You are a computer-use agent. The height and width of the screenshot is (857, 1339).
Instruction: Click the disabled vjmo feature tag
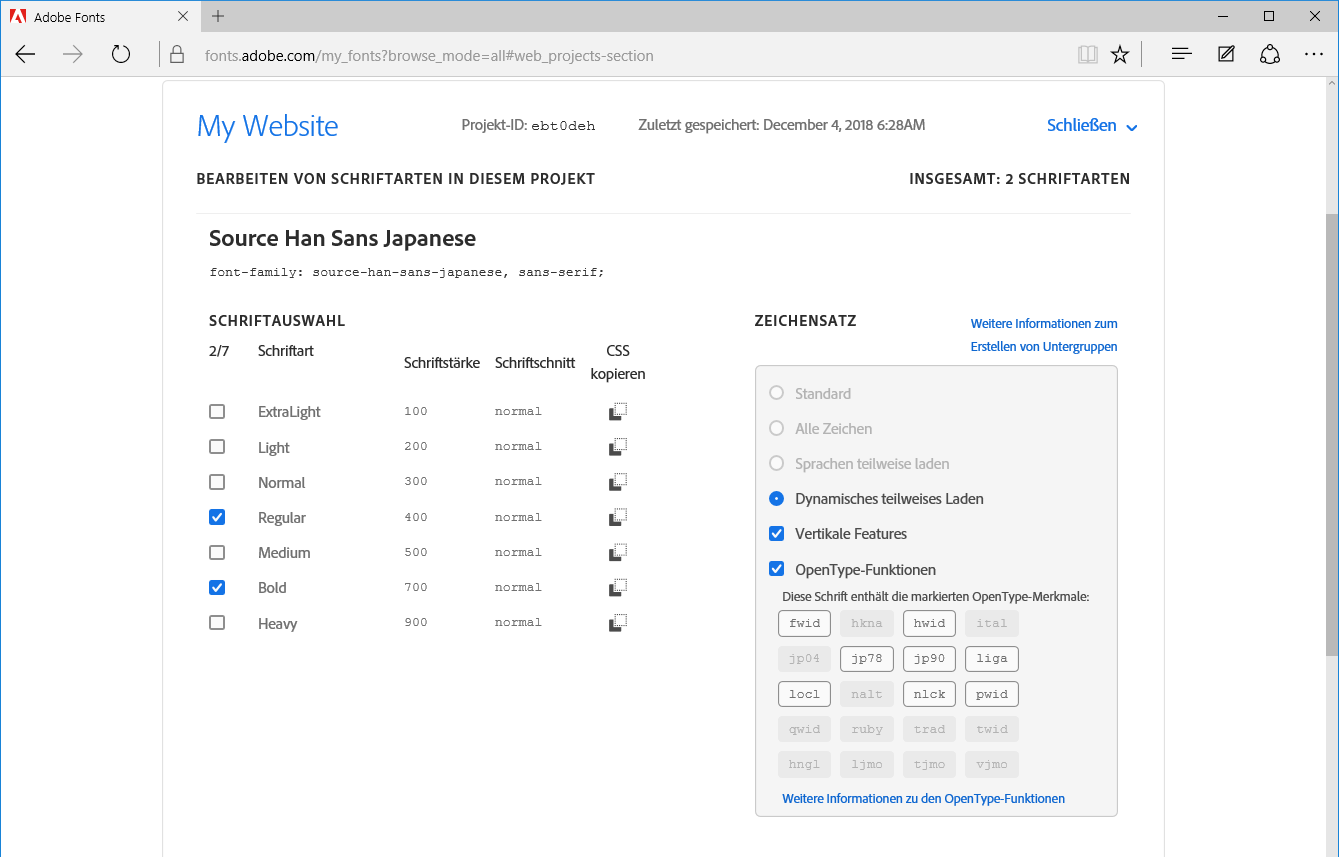coord(992,765)
